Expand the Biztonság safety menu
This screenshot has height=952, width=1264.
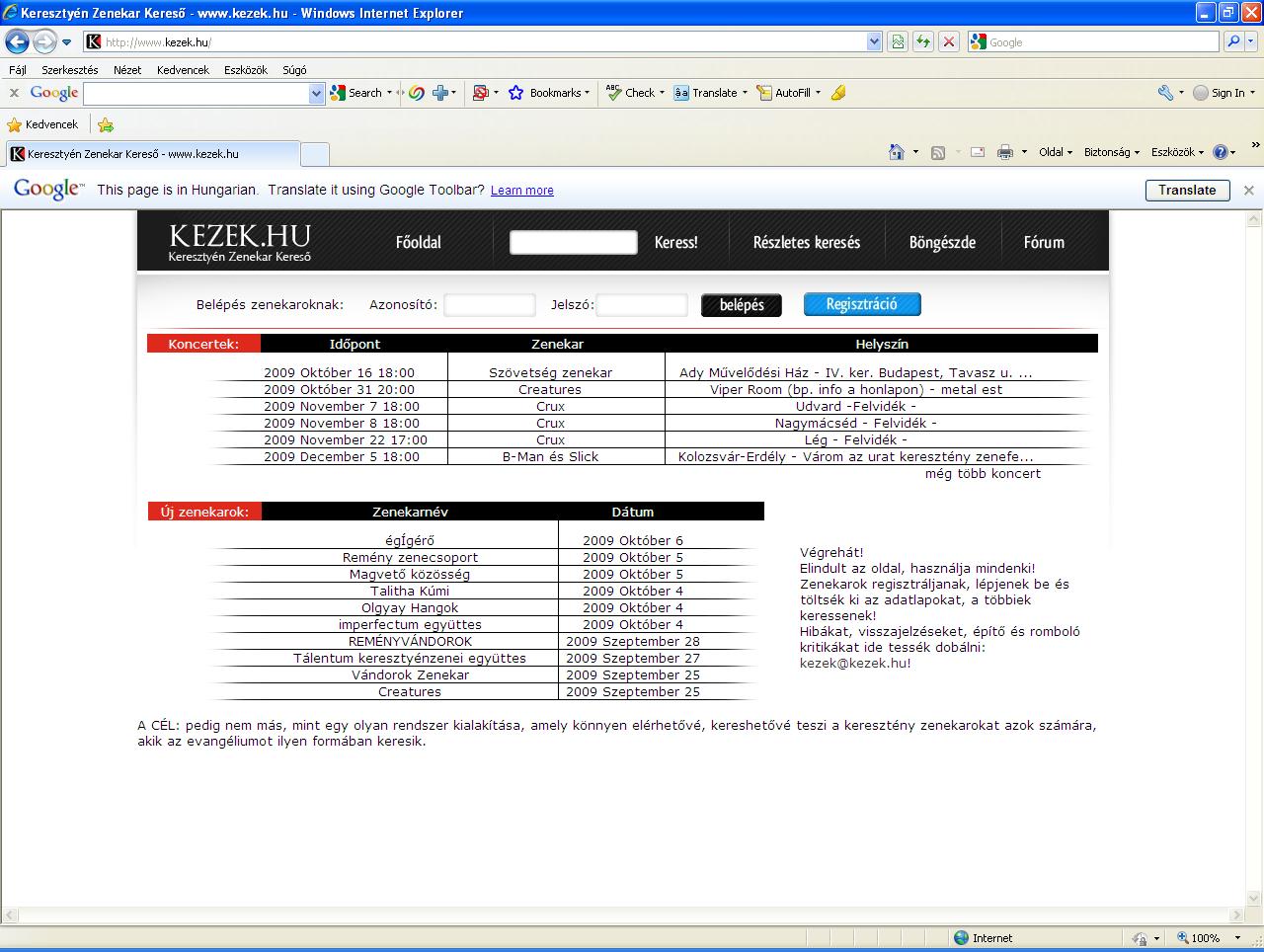point(1111,152)
